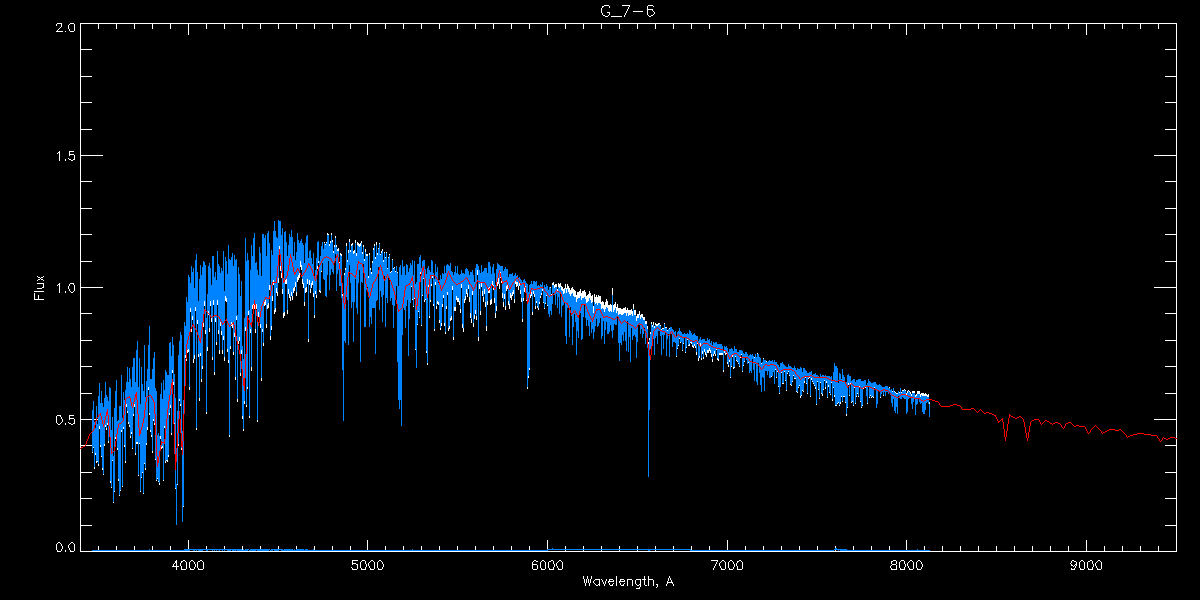Click the Wavelength, A x-axis label
This screenshot has width=1200, height=600.
coord(627,581)
